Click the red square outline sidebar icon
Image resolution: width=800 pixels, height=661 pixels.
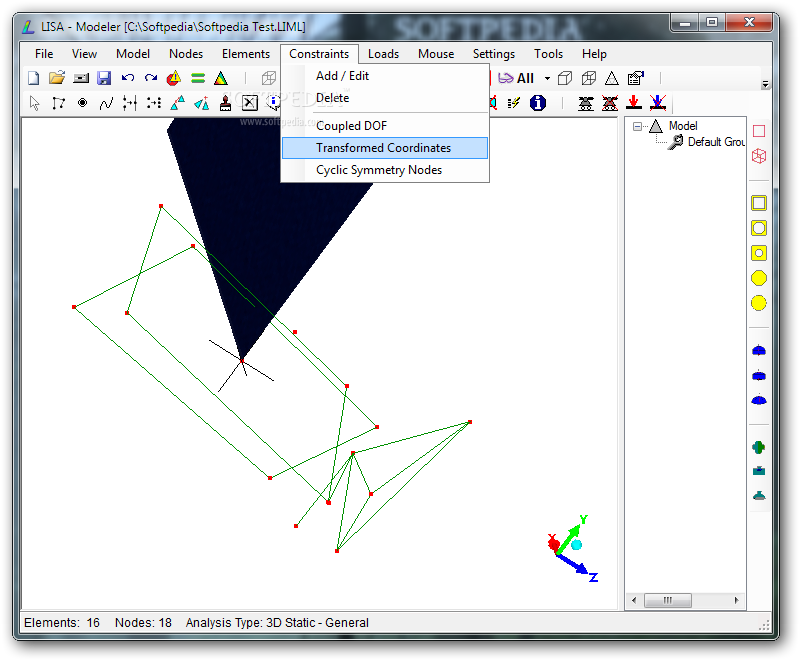tap(759, 131)
